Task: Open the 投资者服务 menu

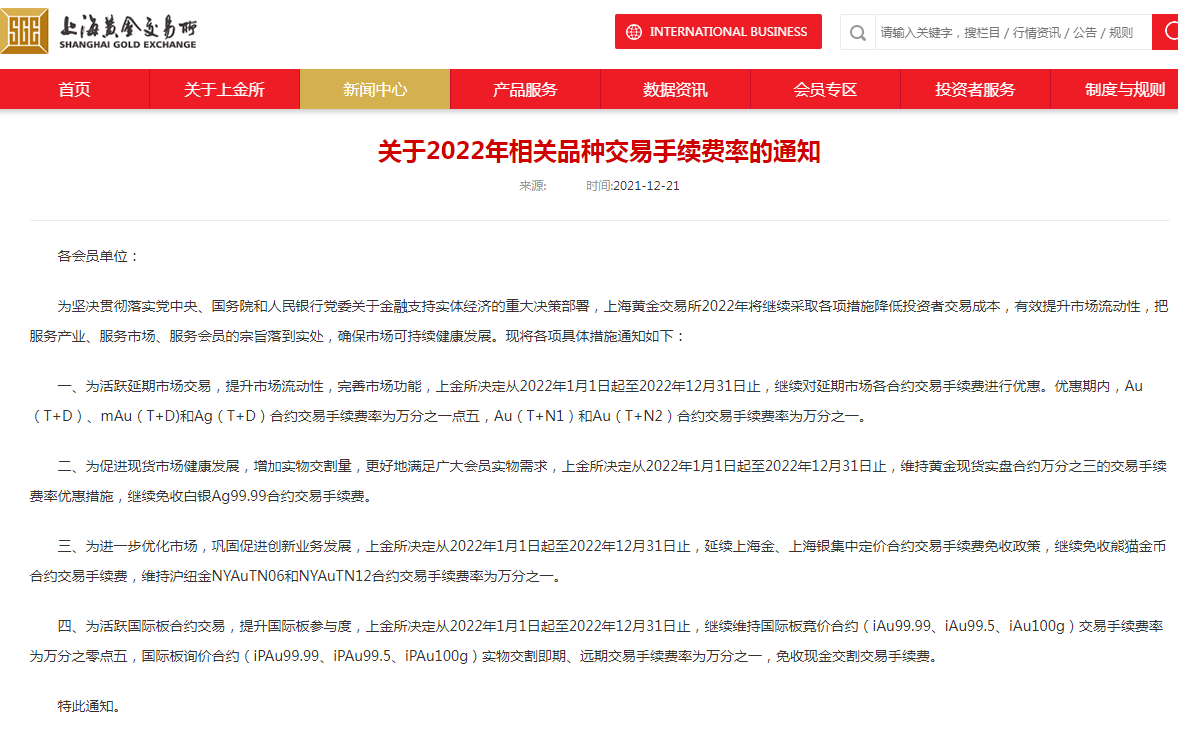Action: [x=975, y=89]
